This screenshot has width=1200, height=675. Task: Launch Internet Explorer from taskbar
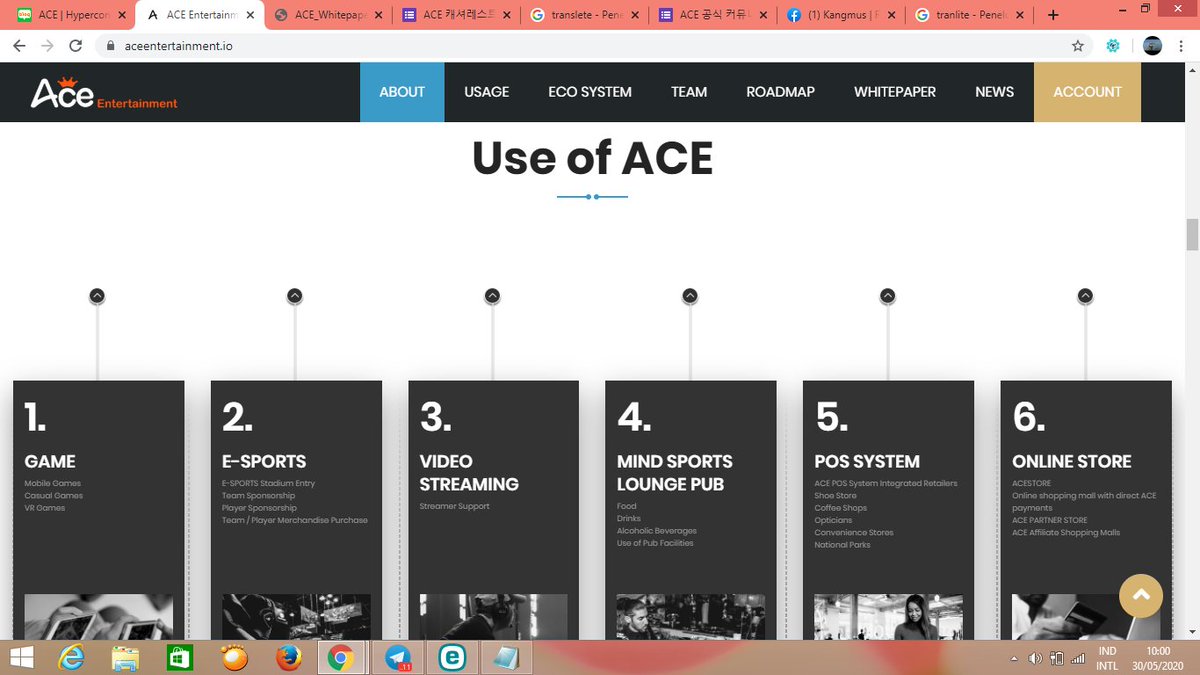coord(71,658)
